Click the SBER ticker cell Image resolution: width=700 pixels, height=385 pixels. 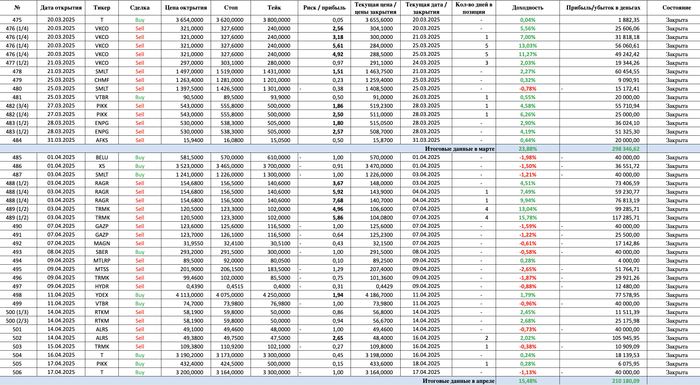click(x=102, y=252)
